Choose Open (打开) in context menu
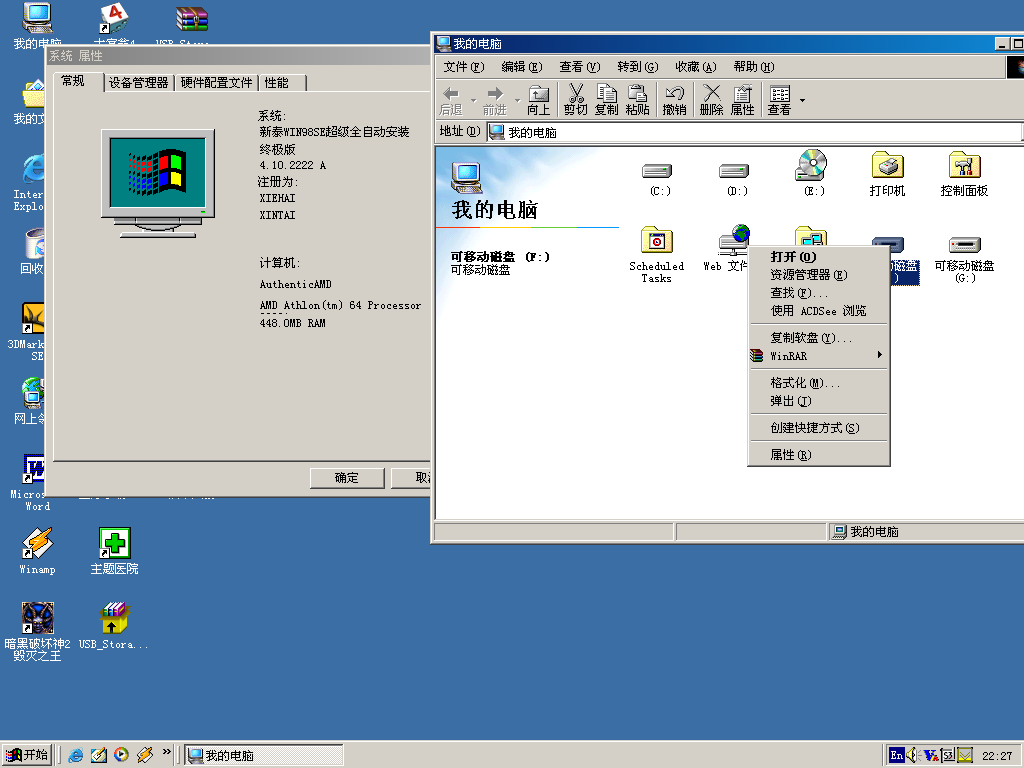The width and height of the screenshot is (1024, 768). pos(818,257)
